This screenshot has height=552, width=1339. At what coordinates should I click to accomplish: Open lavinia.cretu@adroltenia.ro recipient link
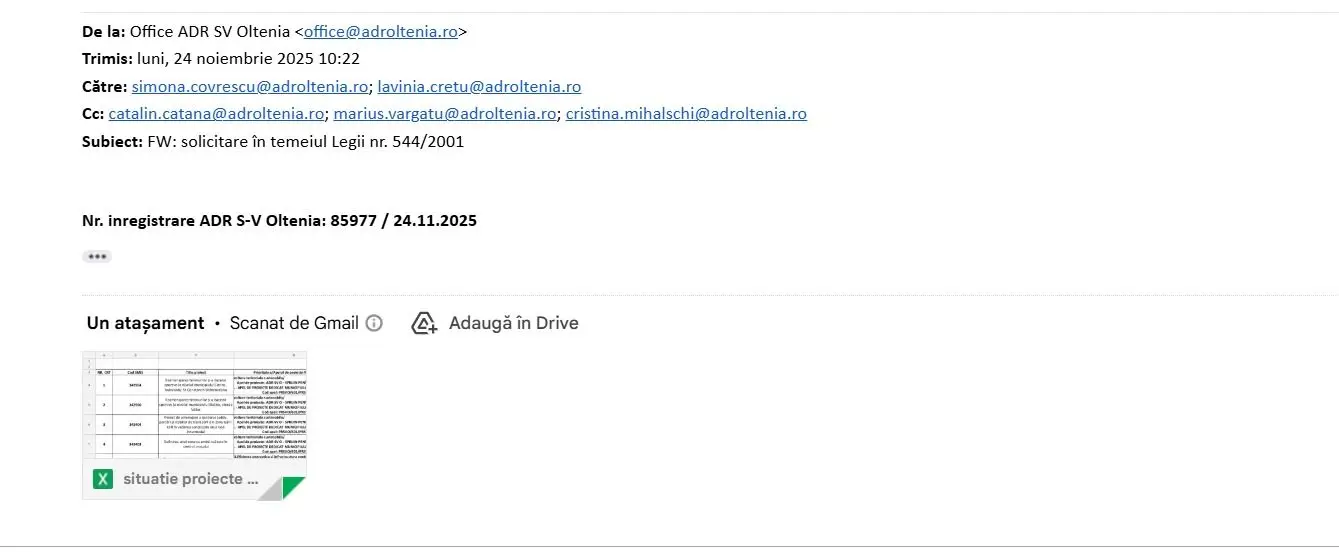(479, 87)
